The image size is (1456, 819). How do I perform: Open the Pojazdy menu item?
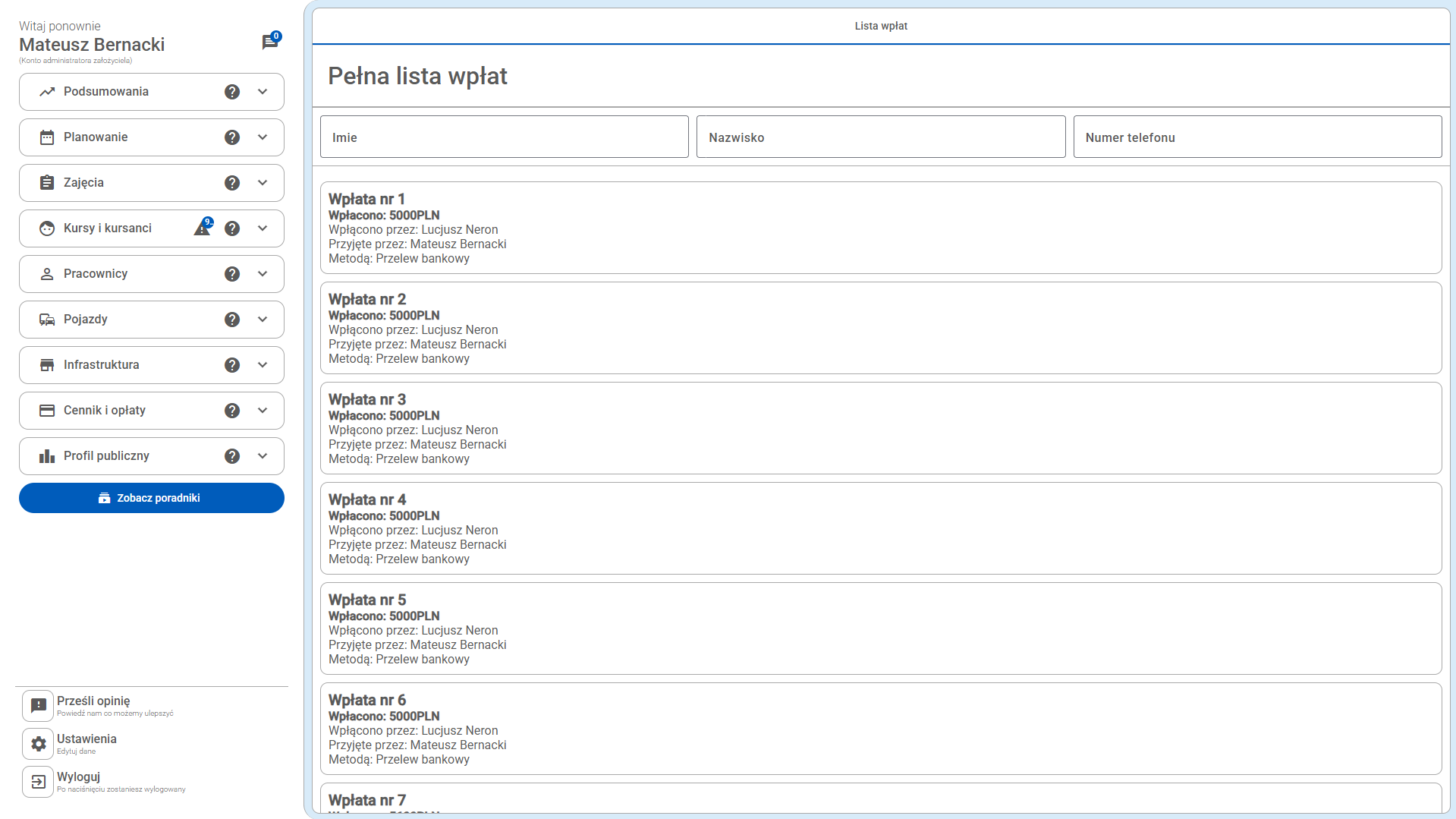click(86, 320)
